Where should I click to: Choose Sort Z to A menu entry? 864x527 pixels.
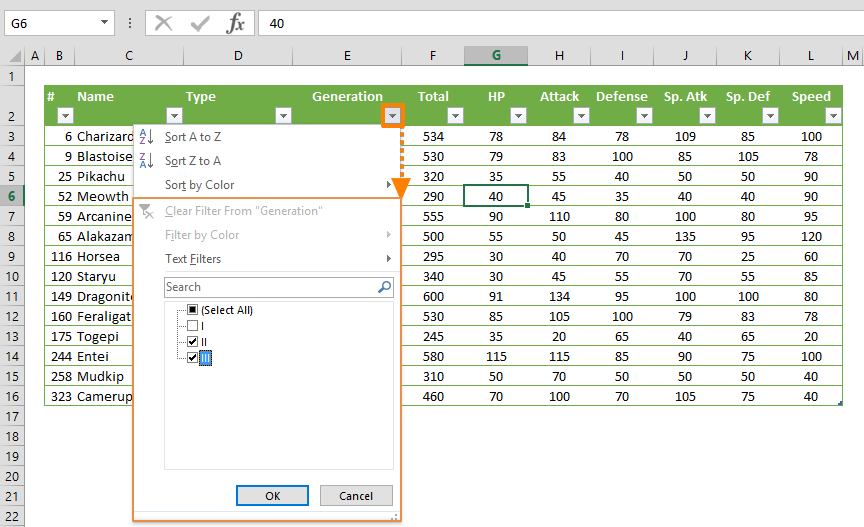pyautogui.click(x=267, y=161)
